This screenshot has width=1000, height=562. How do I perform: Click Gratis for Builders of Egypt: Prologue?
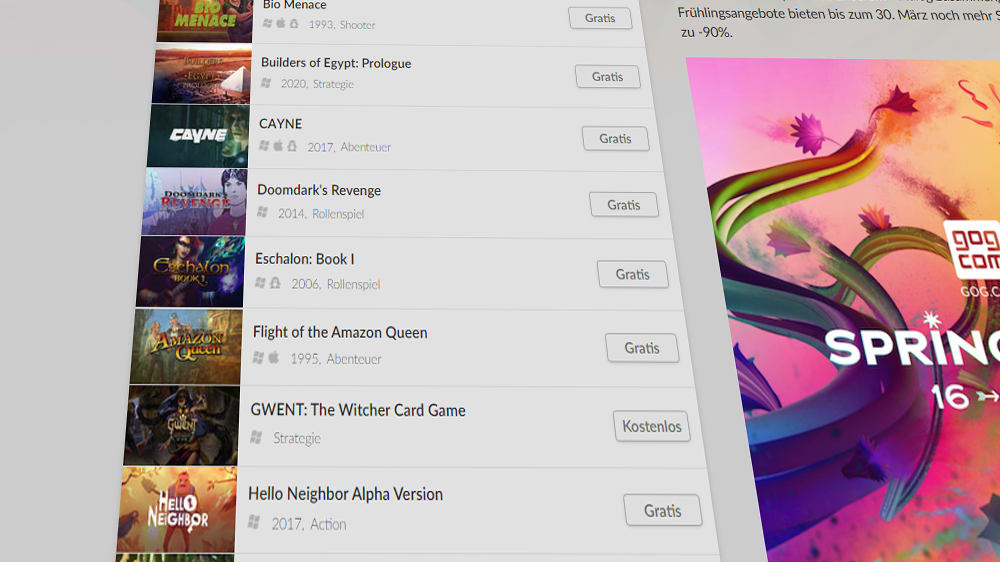click(607, 77)
